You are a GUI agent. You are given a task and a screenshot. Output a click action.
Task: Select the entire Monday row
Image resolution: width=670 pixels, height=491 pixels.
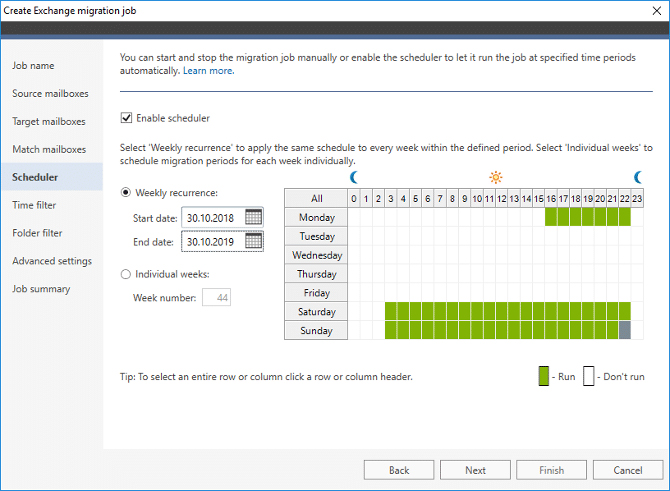tap(316, 217)
